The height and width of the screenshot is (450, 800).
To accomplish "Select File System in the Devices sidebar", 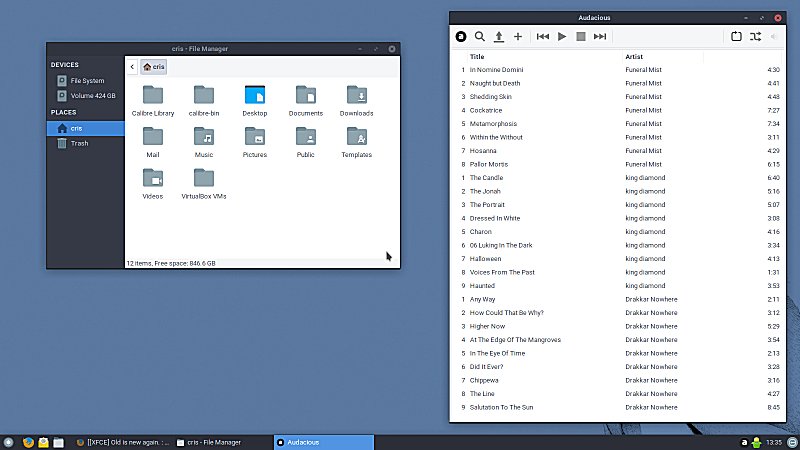I will 86,80.
